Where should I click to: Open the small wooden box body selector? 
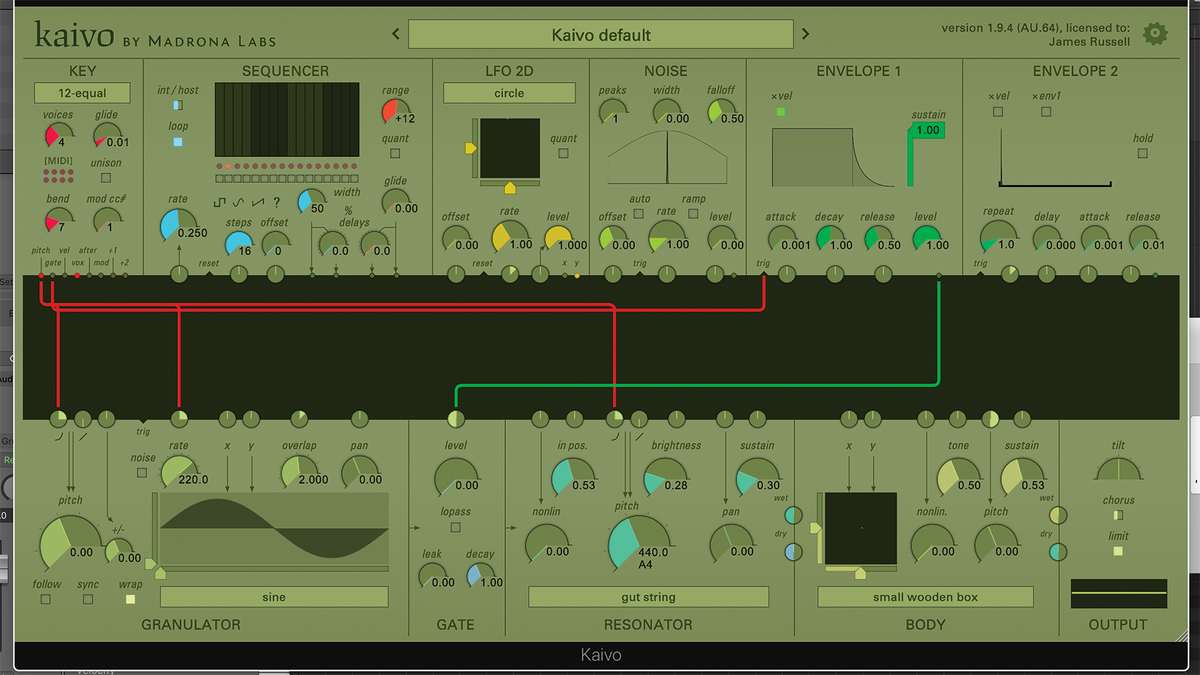click(x=924, y=596)
